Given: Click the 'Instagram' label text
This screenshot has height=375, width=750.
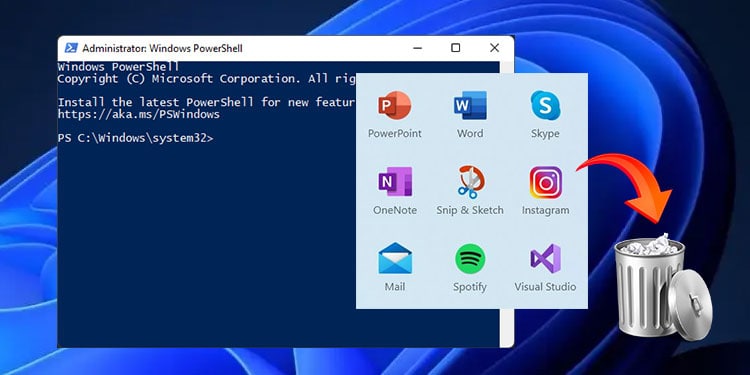Looking at the screenshot, I should tap(545, 210).
